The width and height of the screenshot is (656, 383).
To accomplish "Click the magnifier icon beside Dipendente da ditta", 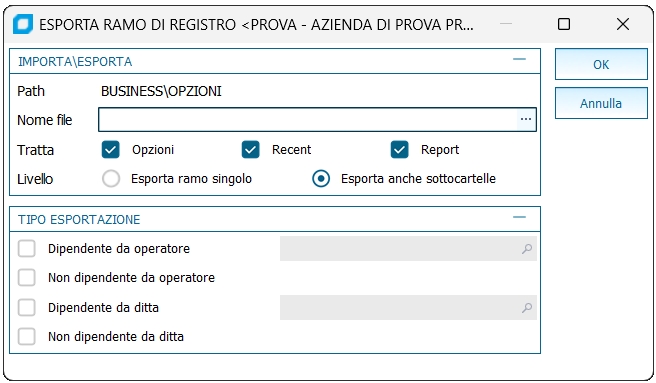I will tap(527, 308).
